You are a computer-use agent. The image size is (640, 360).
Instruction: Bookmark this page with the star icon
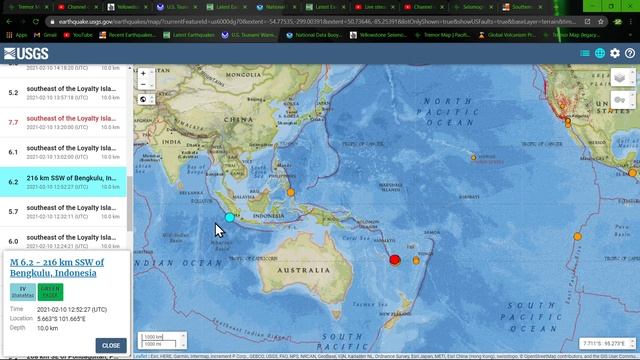pyautogui.click(x=600, y=22)
